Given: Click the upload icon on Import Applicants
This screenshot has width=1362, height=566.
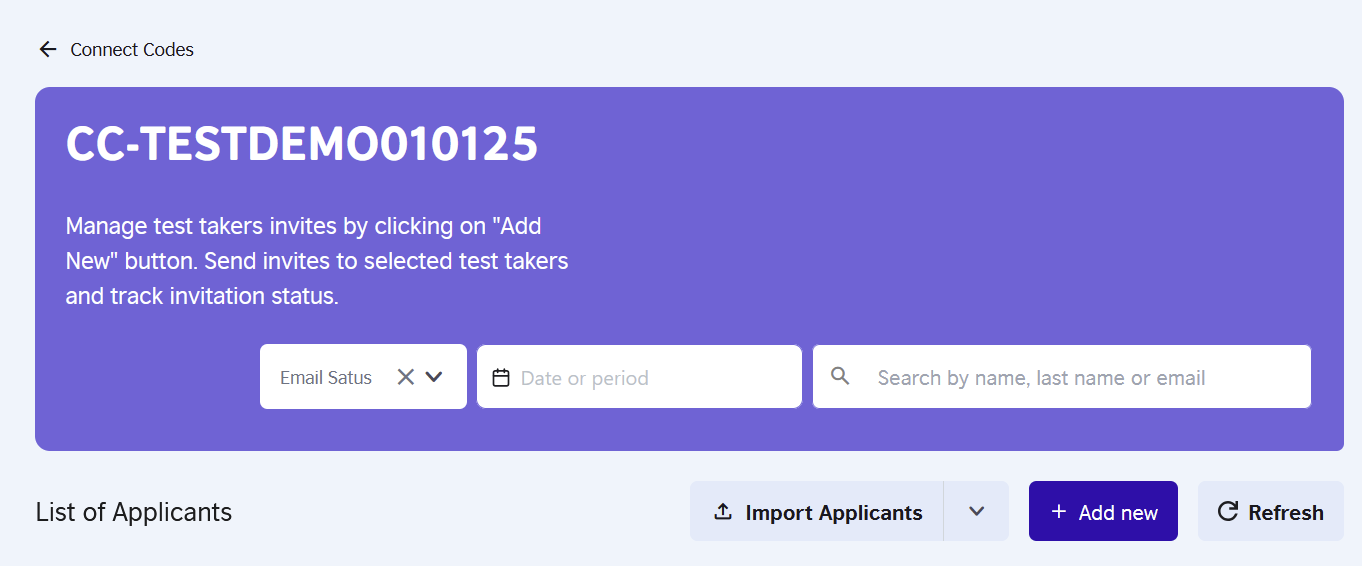Looking at the screenshot, I should coord(722,512).
